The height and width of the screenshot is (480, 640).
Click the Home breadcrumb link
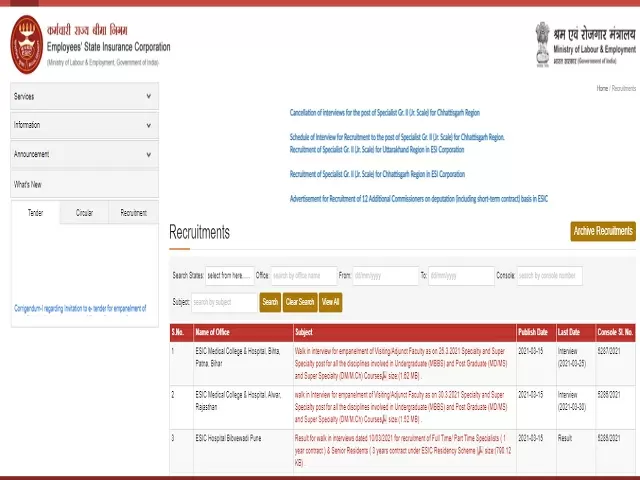[x=602, y=89]
